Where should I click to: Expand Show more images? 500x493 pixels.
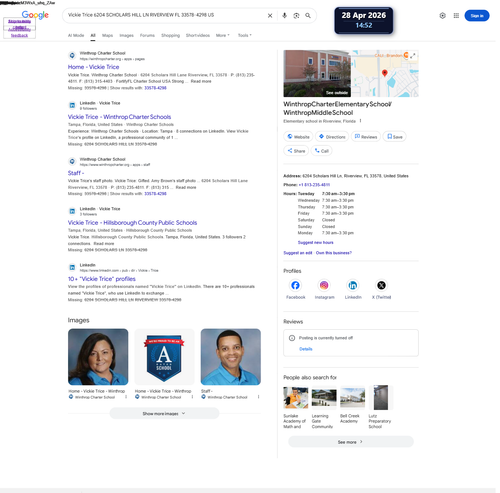(x=164, y=414)
